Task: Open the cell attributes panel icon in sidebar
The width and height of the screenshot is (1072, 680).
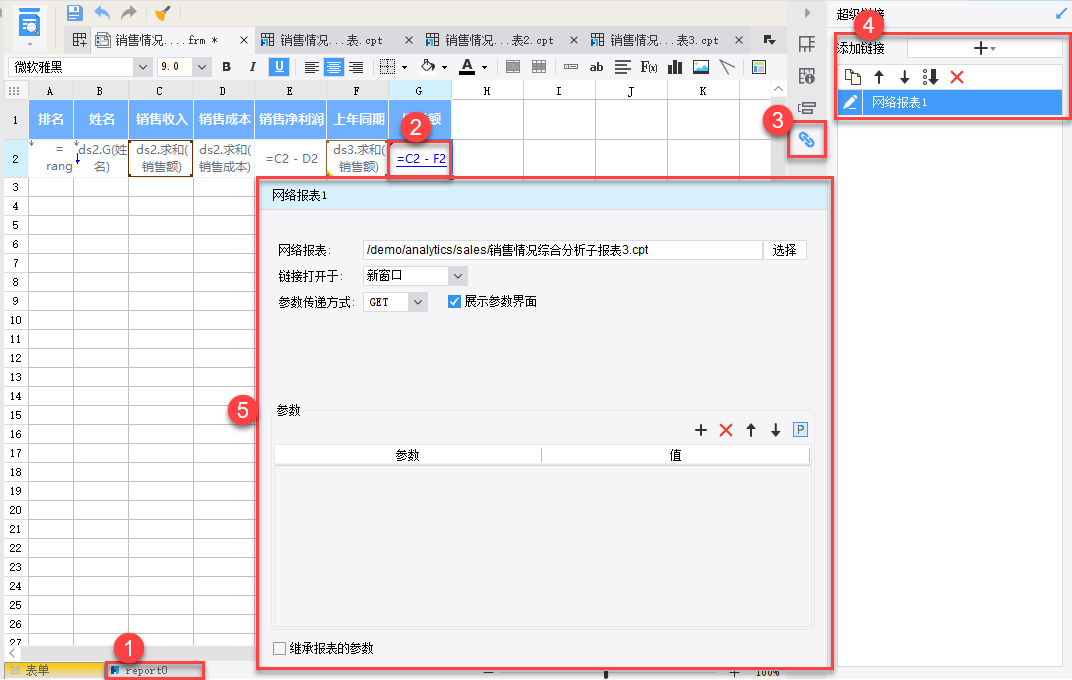Action: point(807,76)
